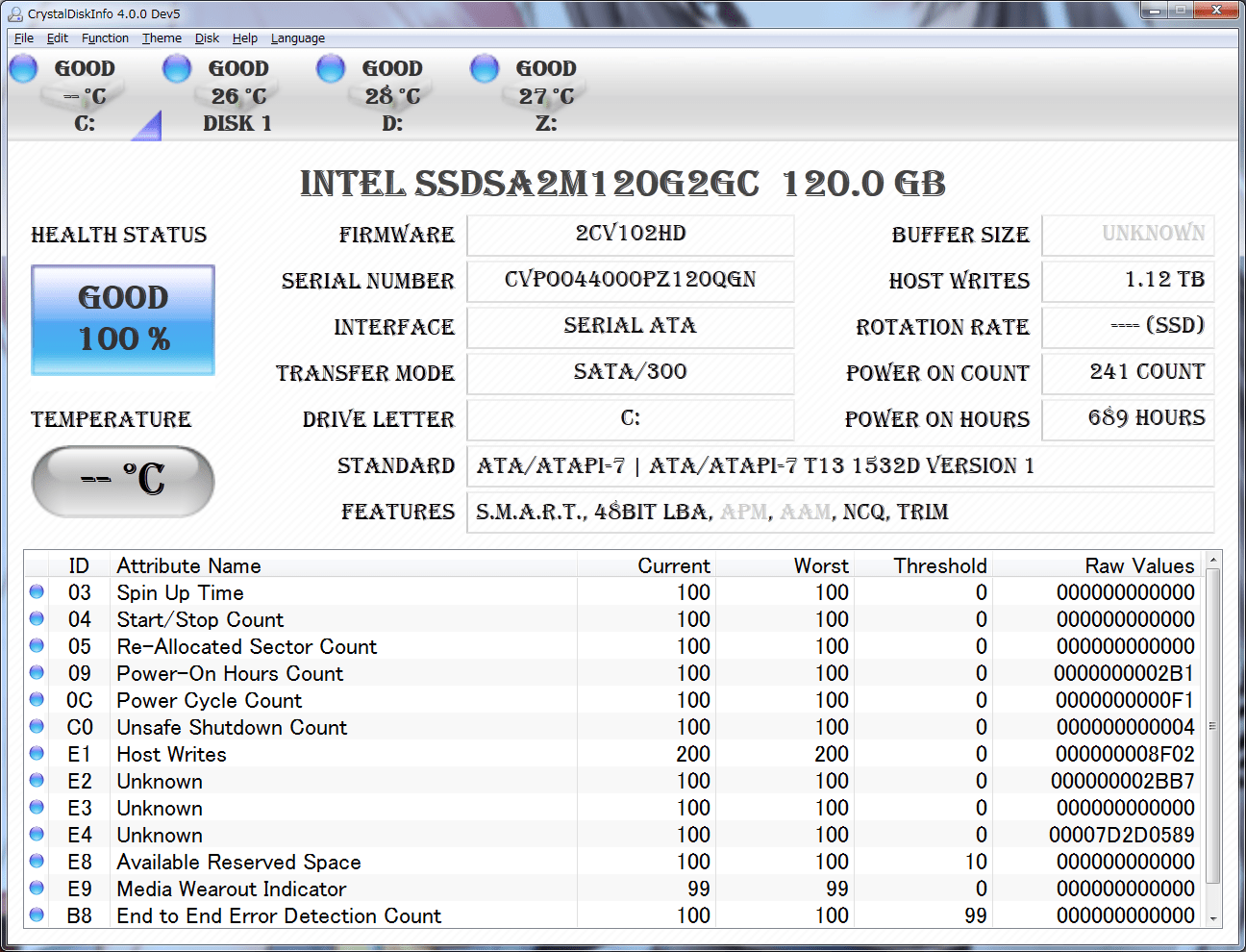
Task: Click status orb for Media Wearout Indicator
Action: coord(37,888)
